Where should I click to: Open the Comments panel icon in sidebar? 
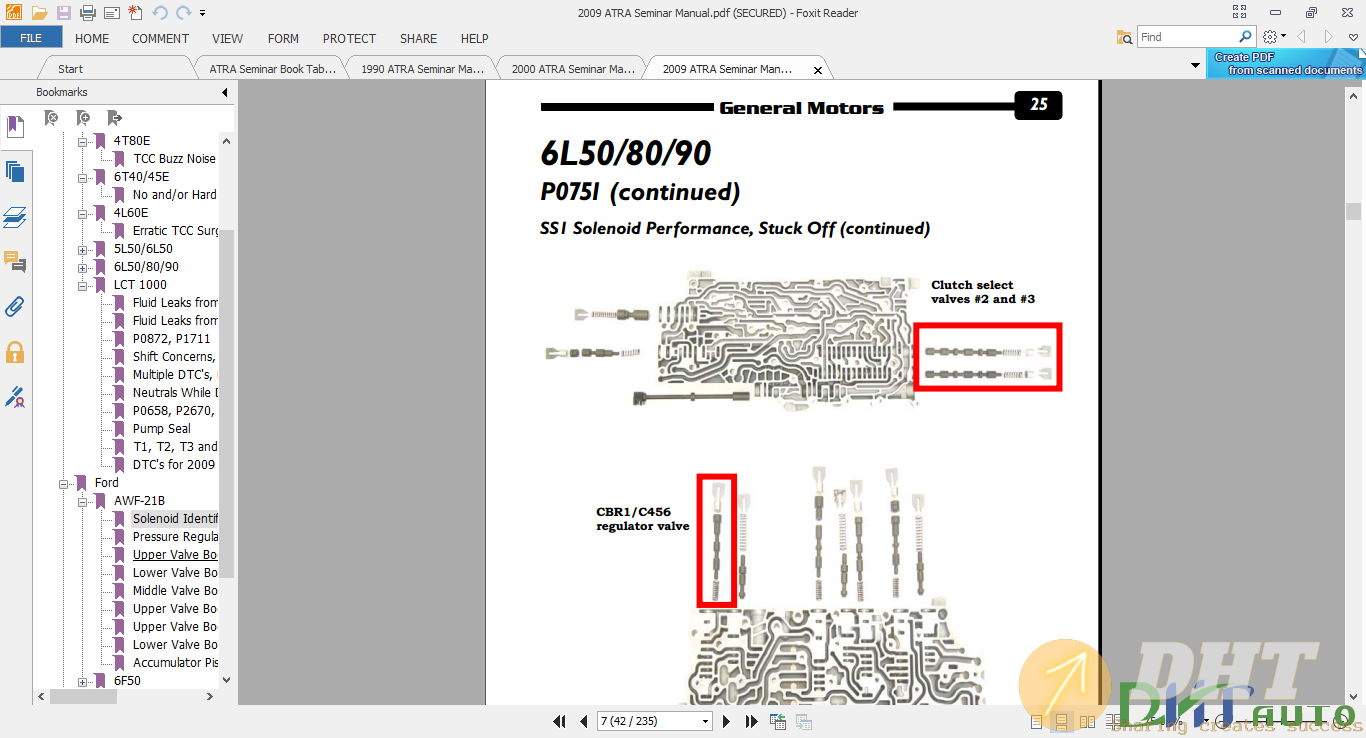pos(15,262)
